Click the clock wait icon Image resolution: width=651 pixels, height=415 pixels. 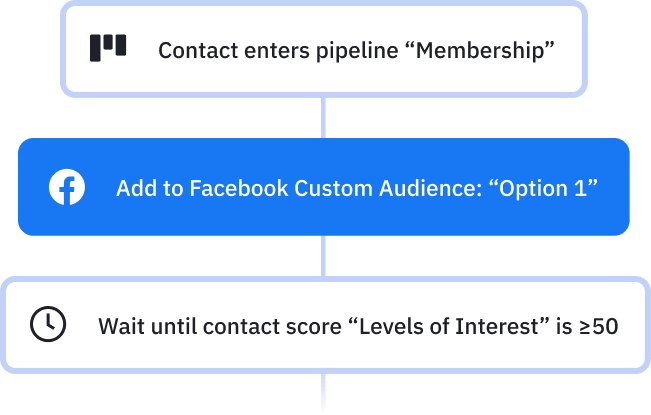click(x=48, y=325)
